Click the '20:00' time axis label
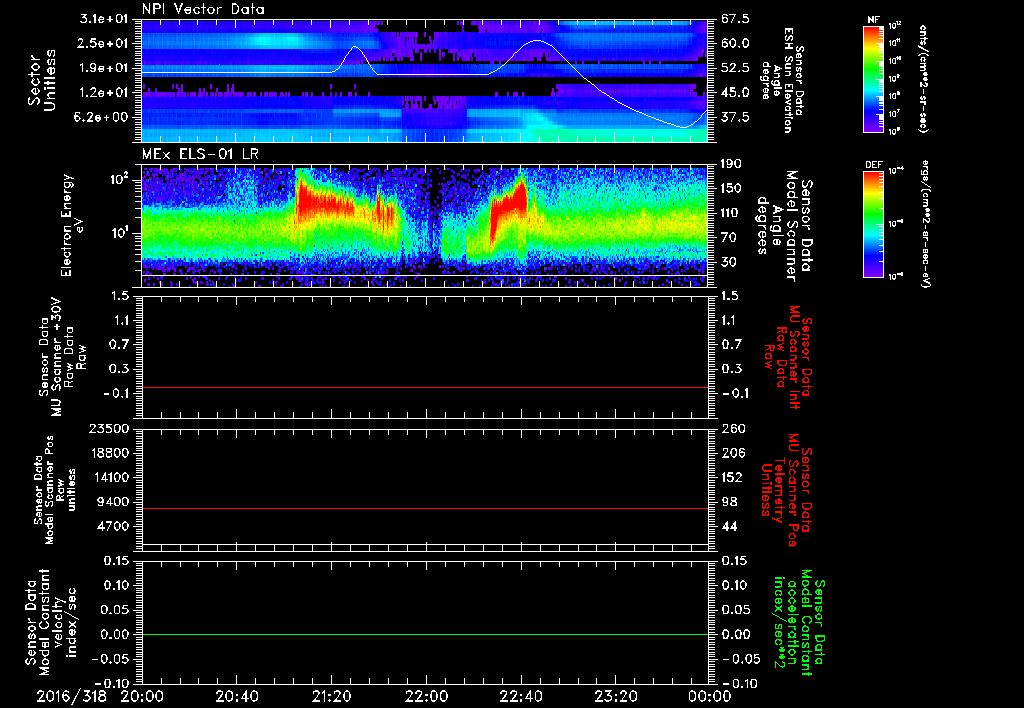The height and width of the screenshot is (708, 1024). click(x=141, y=696)
